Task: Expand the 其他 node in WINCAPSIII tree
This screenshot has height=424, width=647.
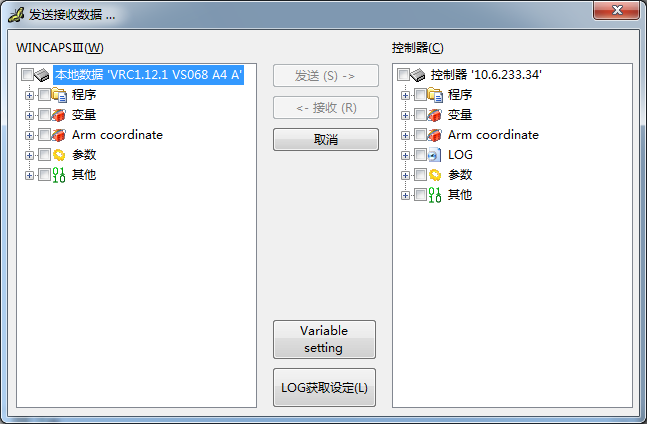Action: (29, 175)
